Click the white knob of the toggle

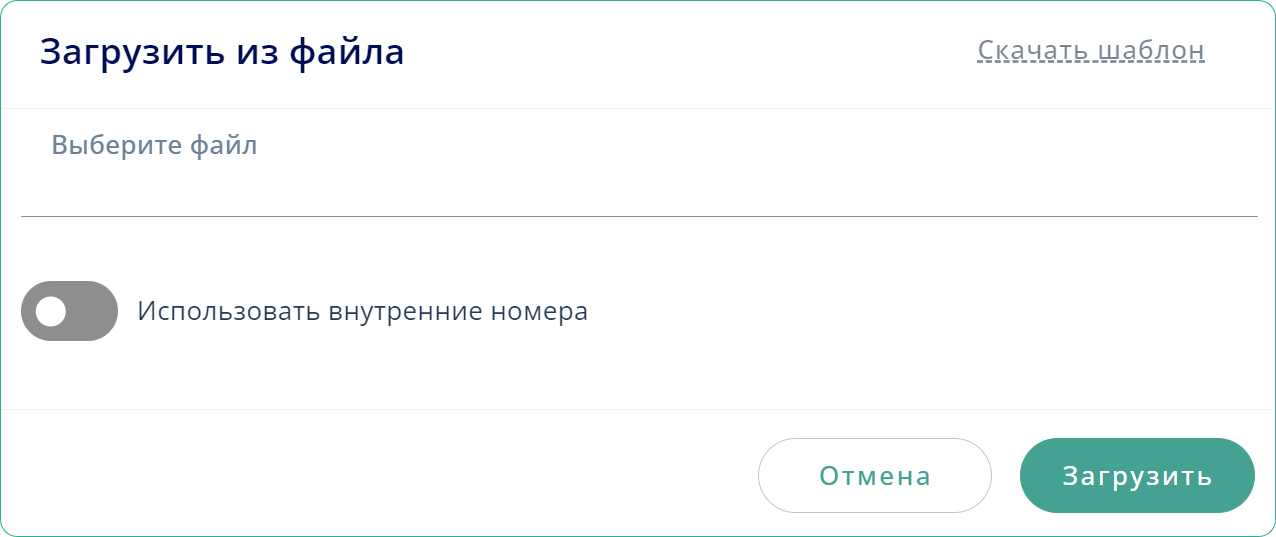coord(50,311)
